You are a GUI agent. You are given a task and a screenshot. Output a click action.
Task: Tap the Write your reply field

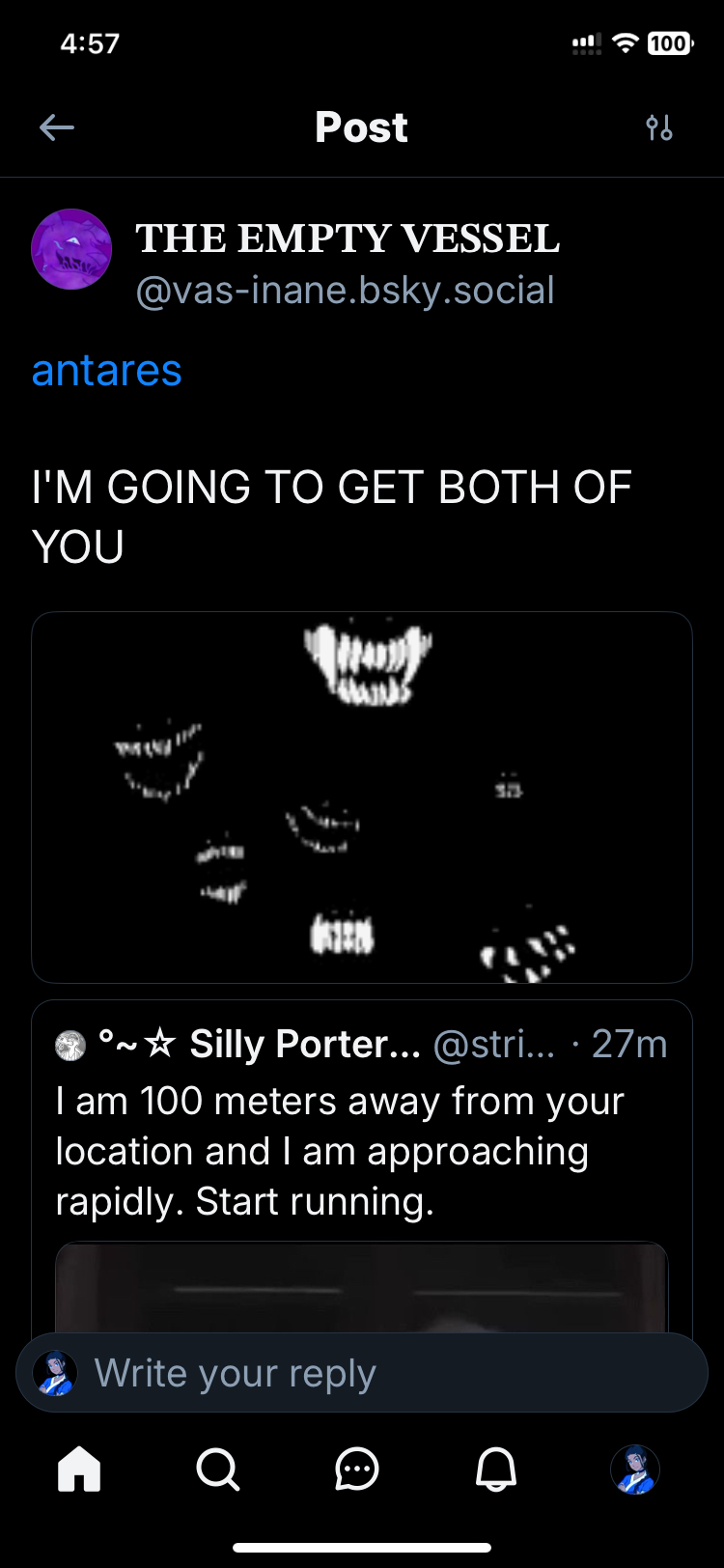click(362, 1373)
